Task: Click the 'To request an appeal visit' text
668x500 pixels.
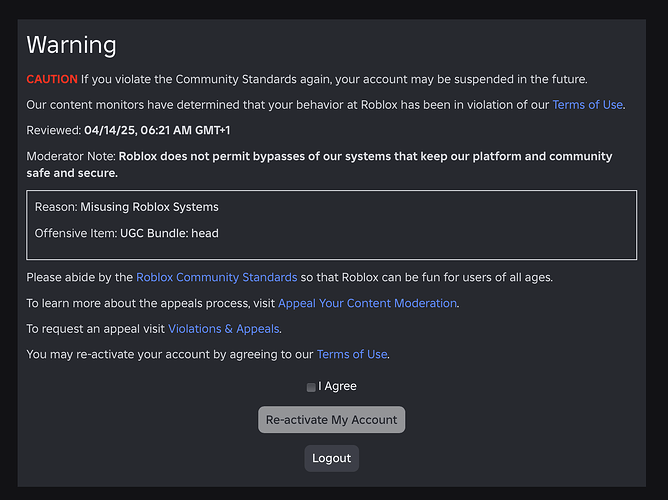Action: pos(95,328)
